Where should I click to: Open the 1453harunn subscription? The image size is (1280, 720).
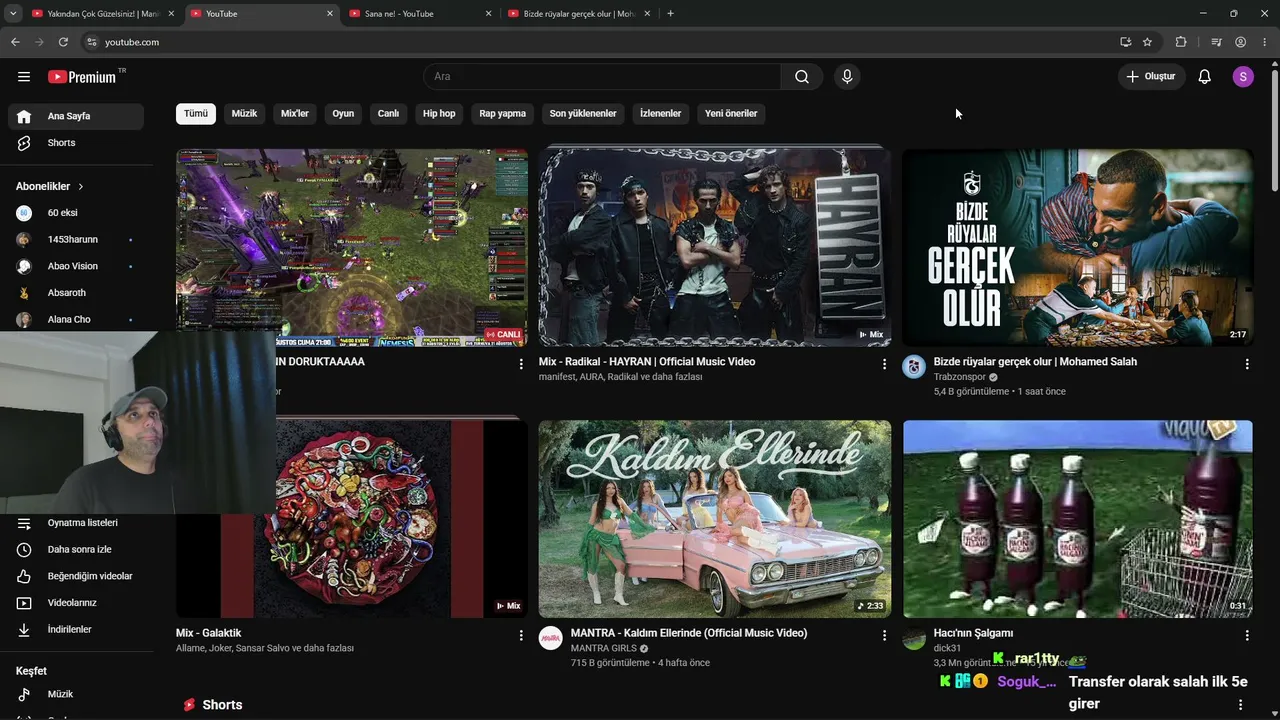tap(76, 240)
